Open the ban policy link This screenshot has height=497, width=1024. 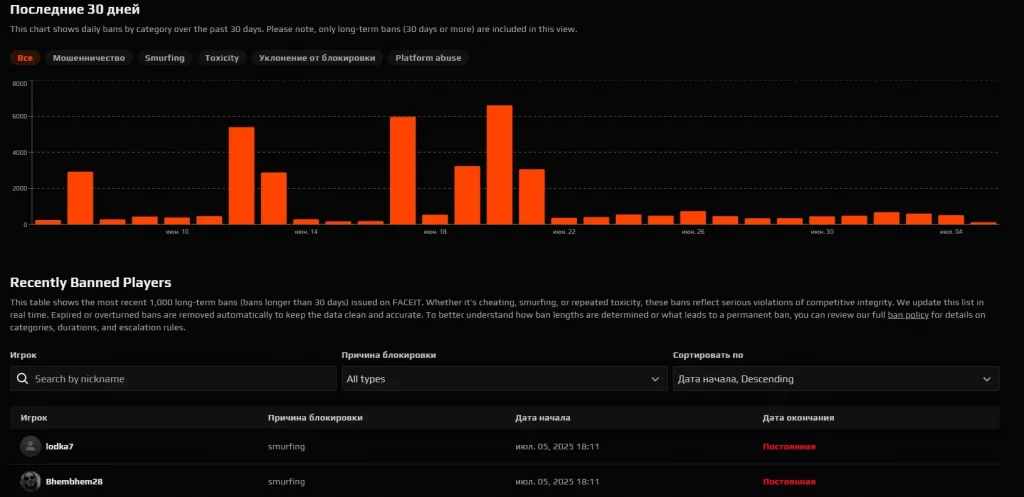tap(908, 315)
